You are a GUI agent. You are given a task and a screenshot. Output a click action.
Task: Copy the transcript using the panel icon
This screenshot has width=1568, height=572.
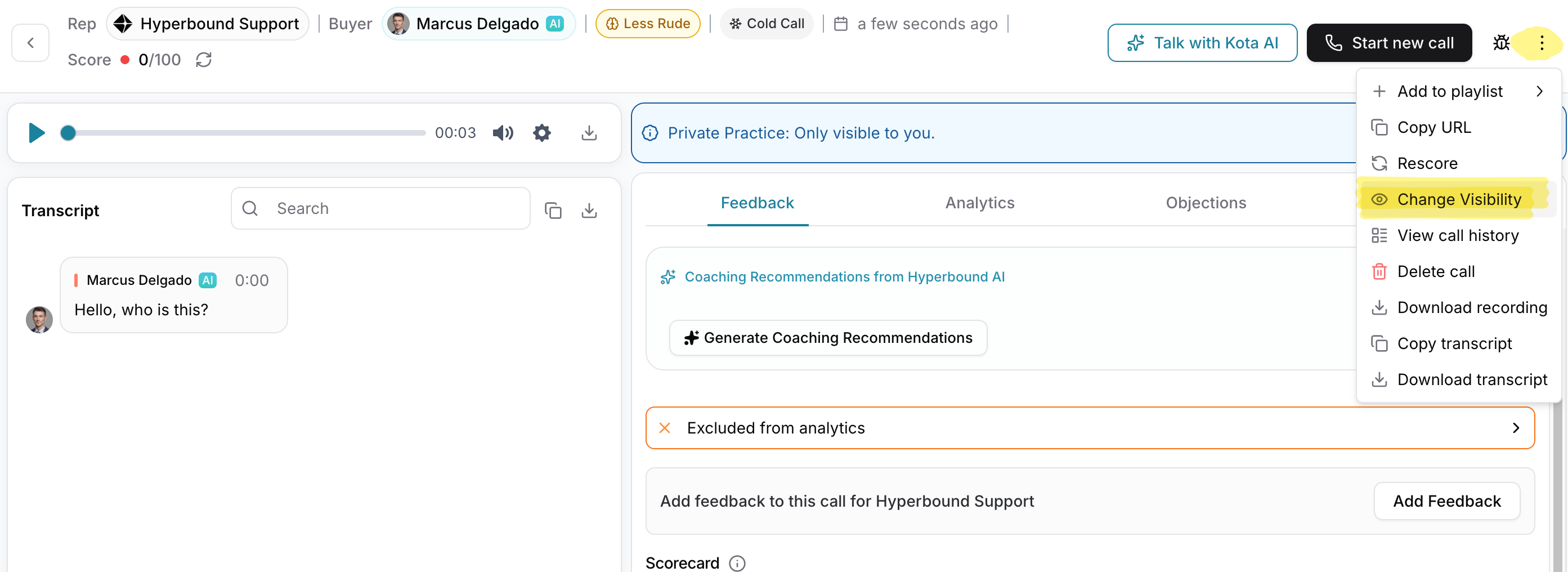[x=553, y=210]
